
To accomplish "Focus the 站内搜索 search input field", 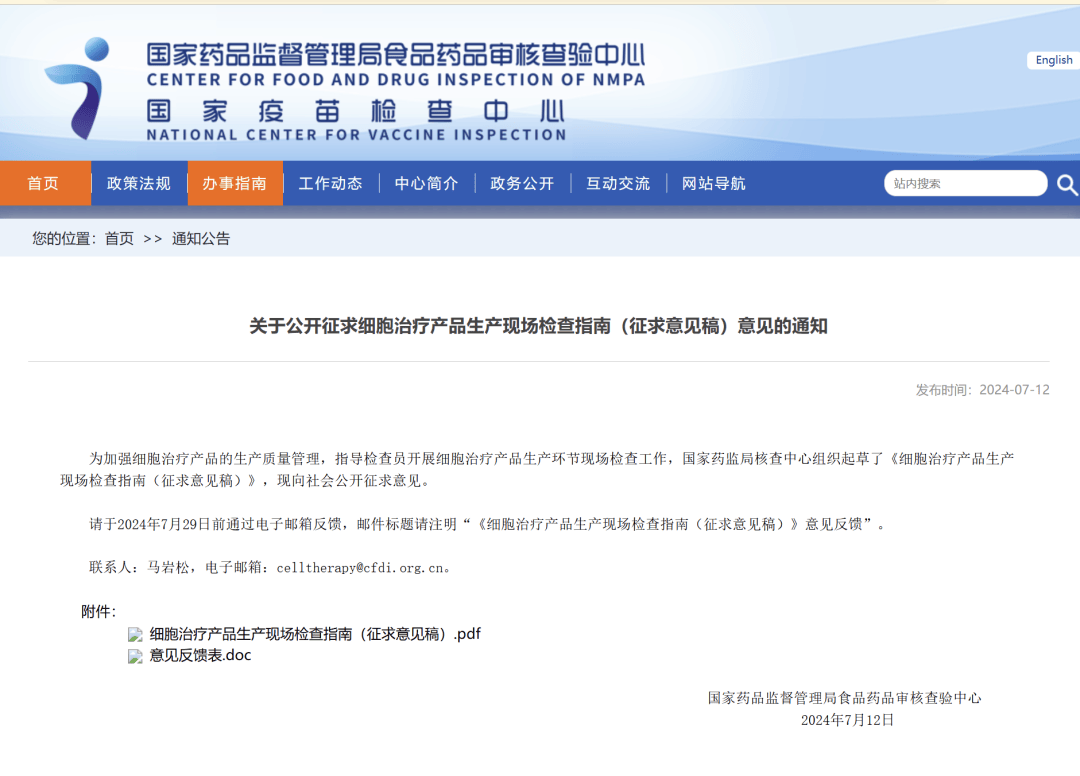I will pyautogui.click(x=963, y=184).
